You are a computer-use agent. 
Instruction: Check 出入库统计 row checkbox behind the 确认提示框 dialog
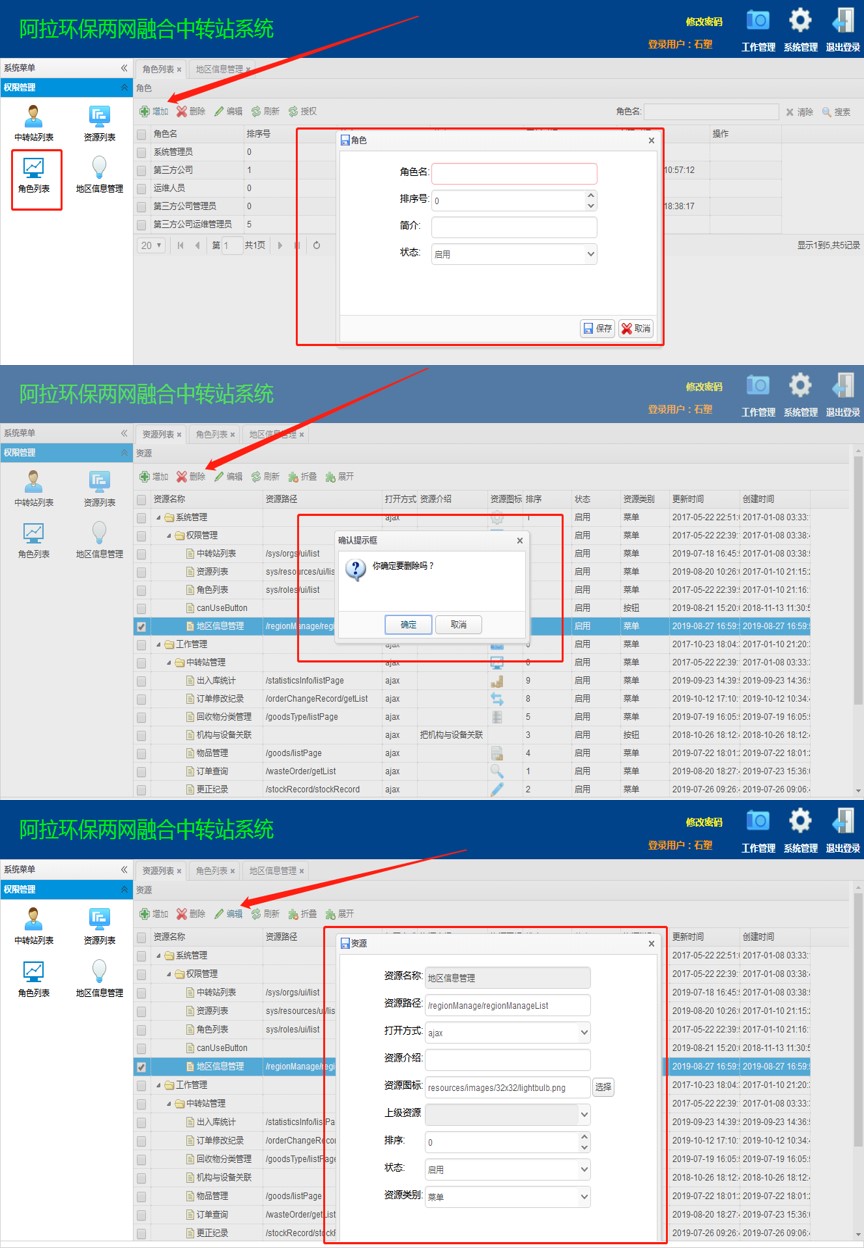(141, 680)
